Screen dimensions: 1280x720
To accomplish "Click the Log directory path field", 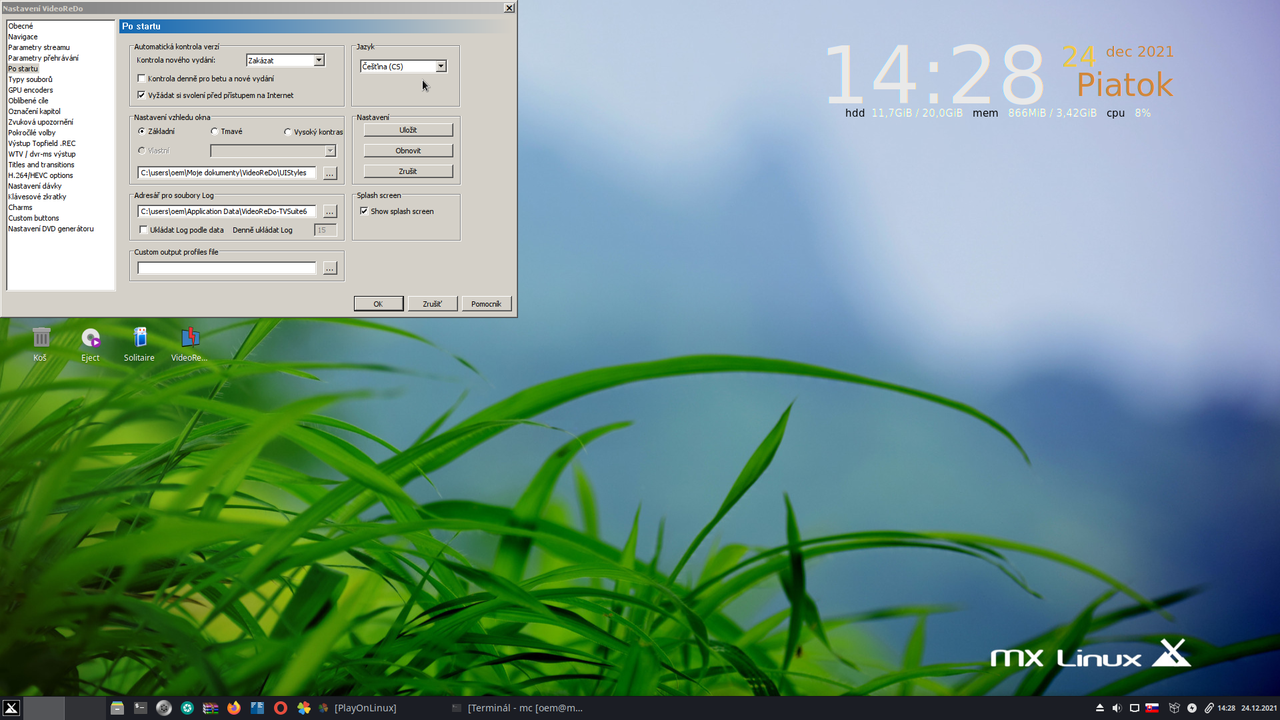I will point(227,211).
